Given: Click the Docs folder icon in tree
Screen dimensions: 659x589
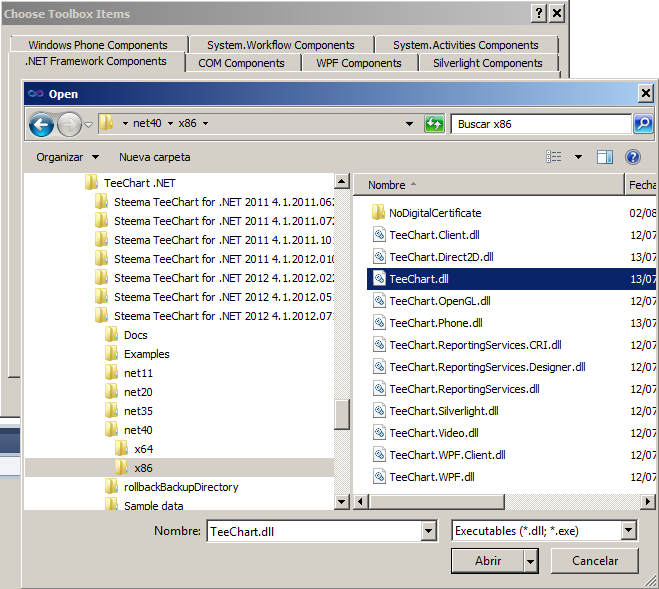Looking at the screenshot, I should (x=111, y=334).
